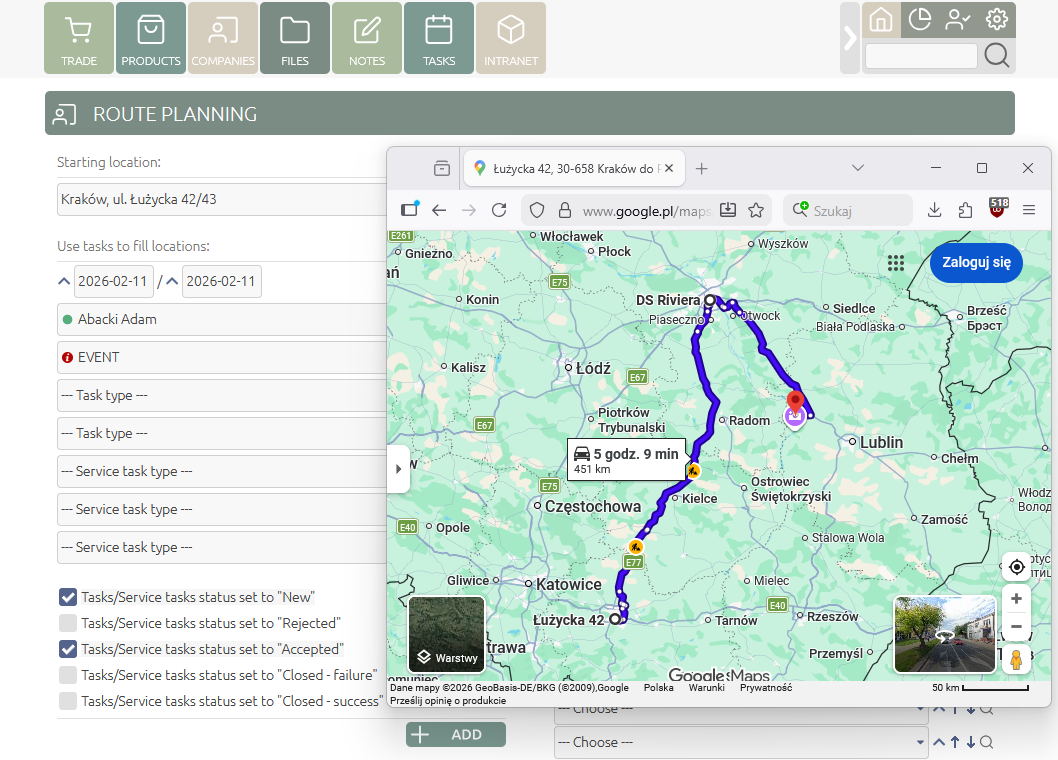Enable status set to "Rejected" checkbox
Viewport: 1058px width, 760px height.
point(68,623)
